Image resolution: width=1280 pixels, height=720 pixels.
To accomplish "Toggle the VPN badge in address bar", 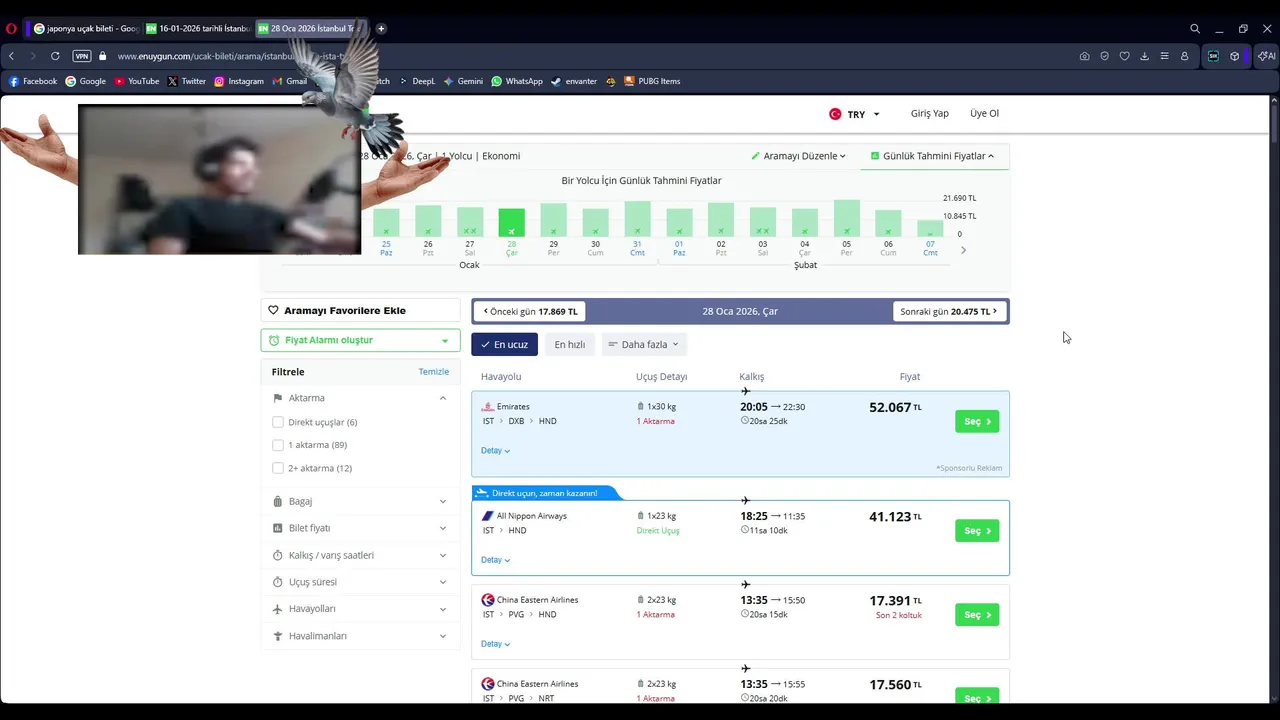I will [82, 56].
